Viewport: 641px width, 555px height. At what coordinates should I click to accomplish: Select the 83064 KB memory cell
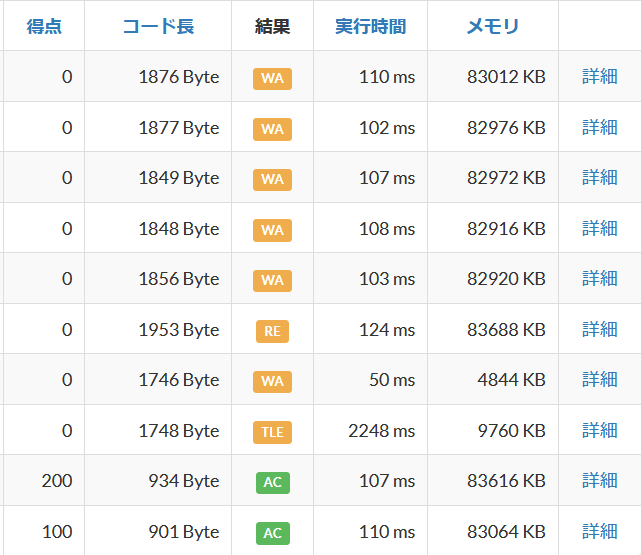pyautogui.click(x=493, y=531)
